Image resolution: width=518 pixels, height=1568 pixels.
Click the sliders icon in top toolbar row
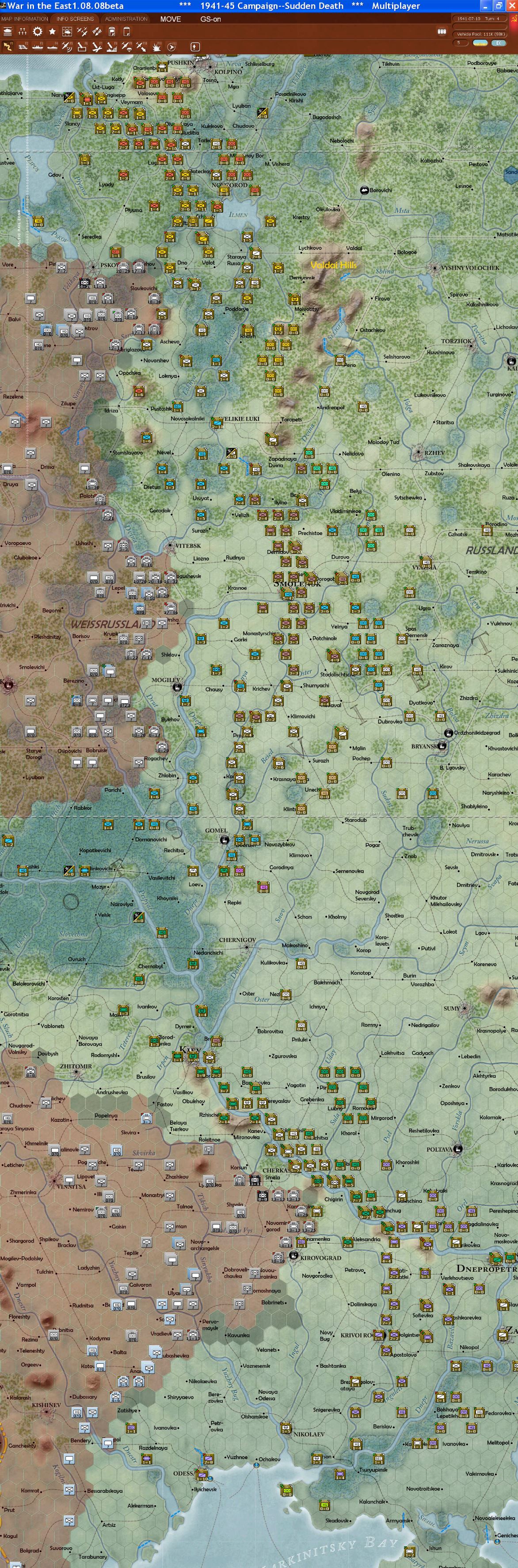[23, 32]
